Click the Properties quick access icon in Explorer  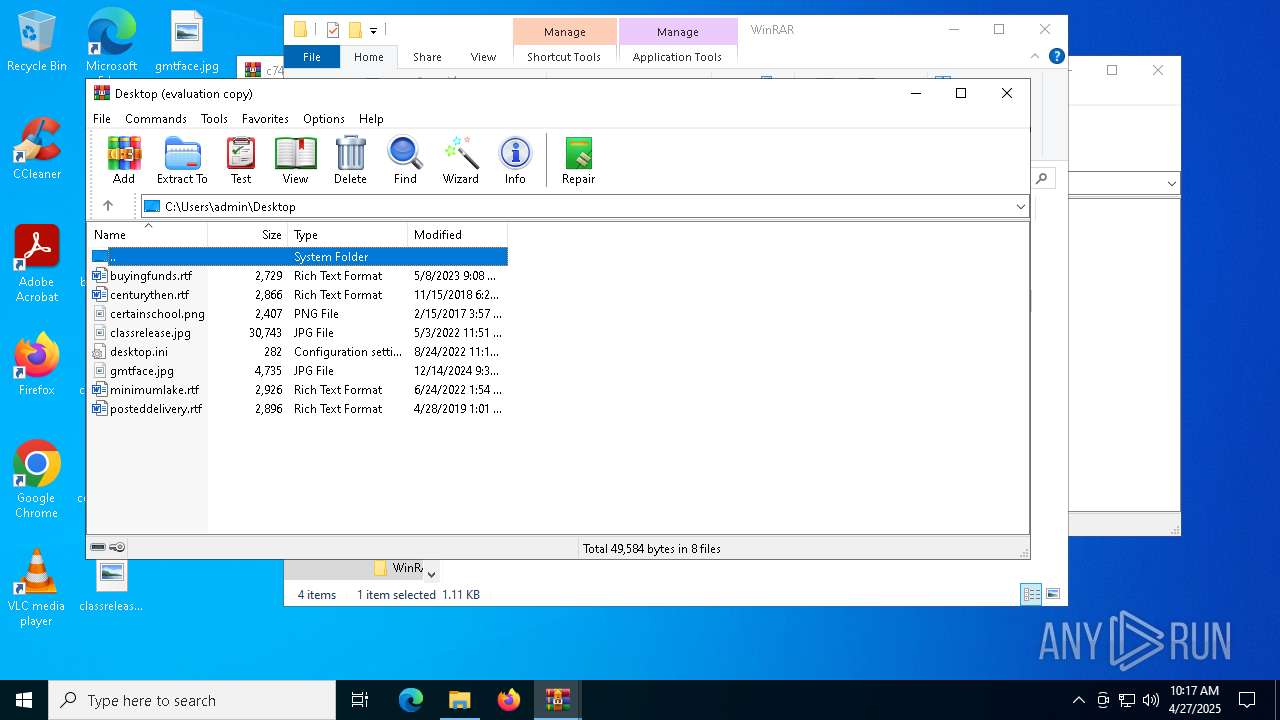point(333,30)
